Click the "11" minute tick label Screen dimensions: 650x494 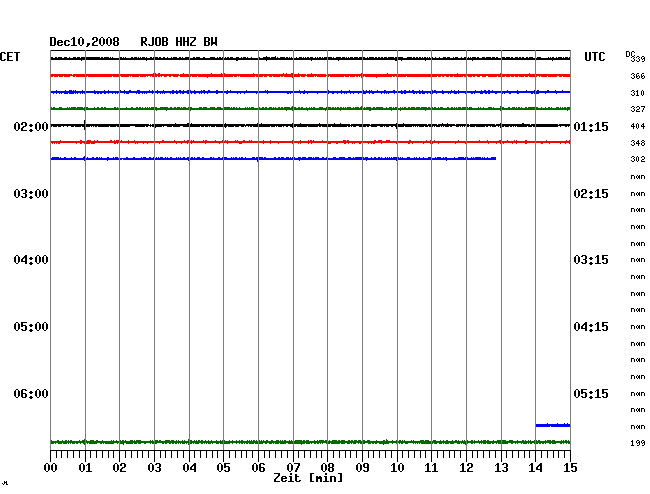point(431,468)
